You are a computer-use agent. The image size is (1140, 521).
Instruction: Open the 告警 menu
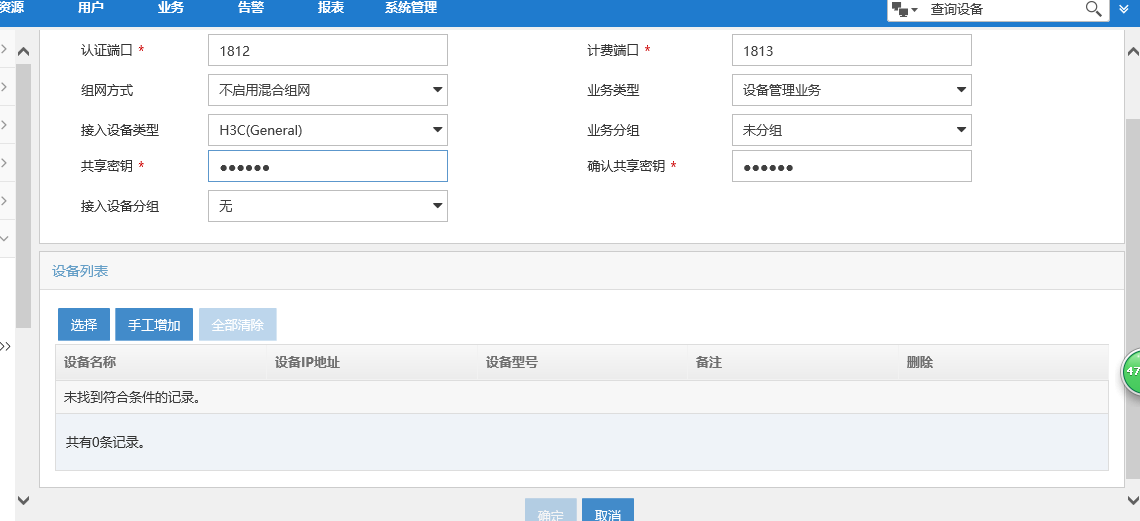click(x=252, y=9)
